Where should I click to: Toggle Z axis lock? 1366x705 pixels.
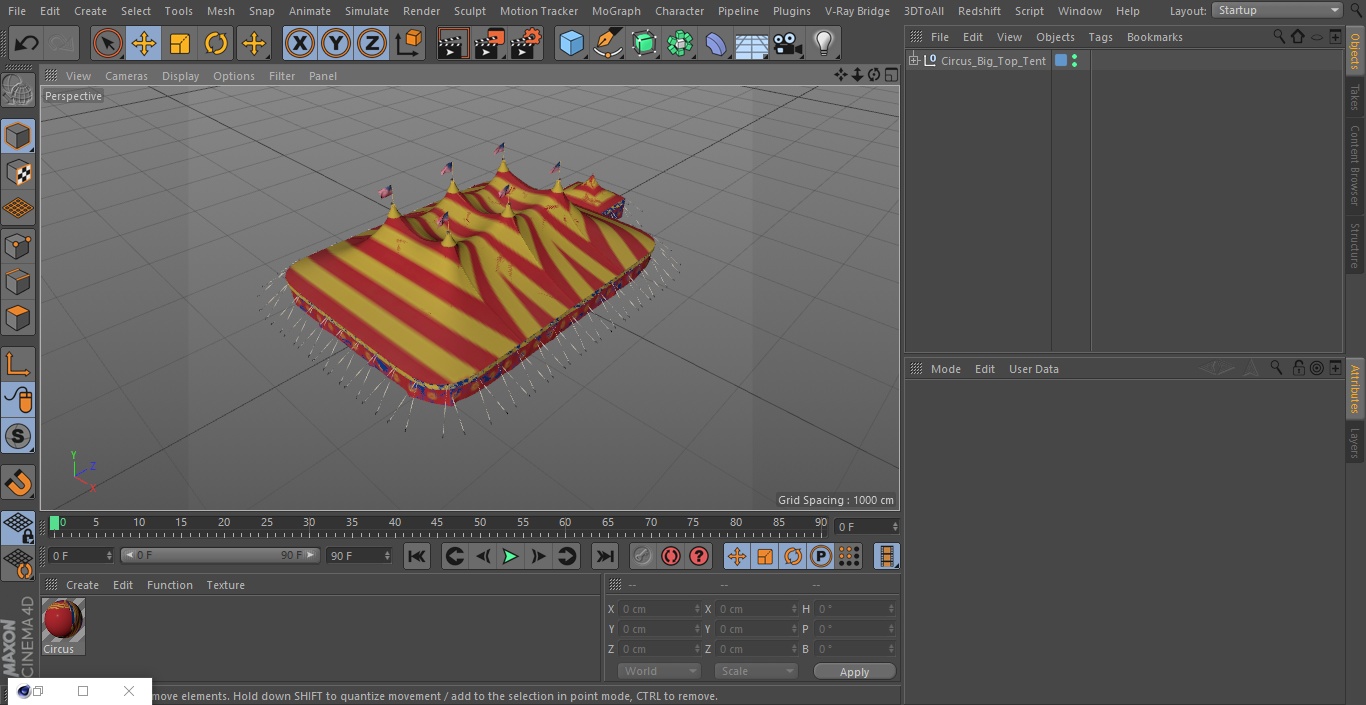click(x=372, y=44)
